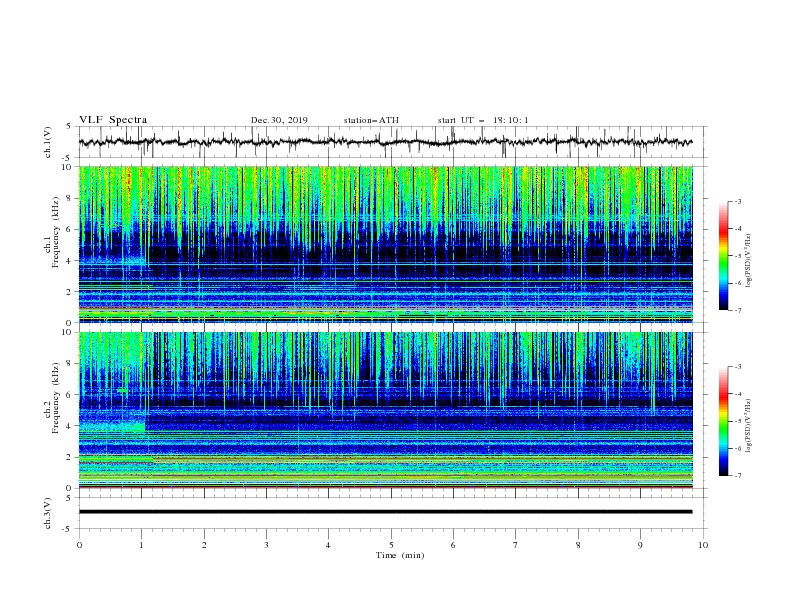This screenshot has width=792, height=612.
Task: Click the ch.2 spectrogram plot
Action: click(385, 410)
